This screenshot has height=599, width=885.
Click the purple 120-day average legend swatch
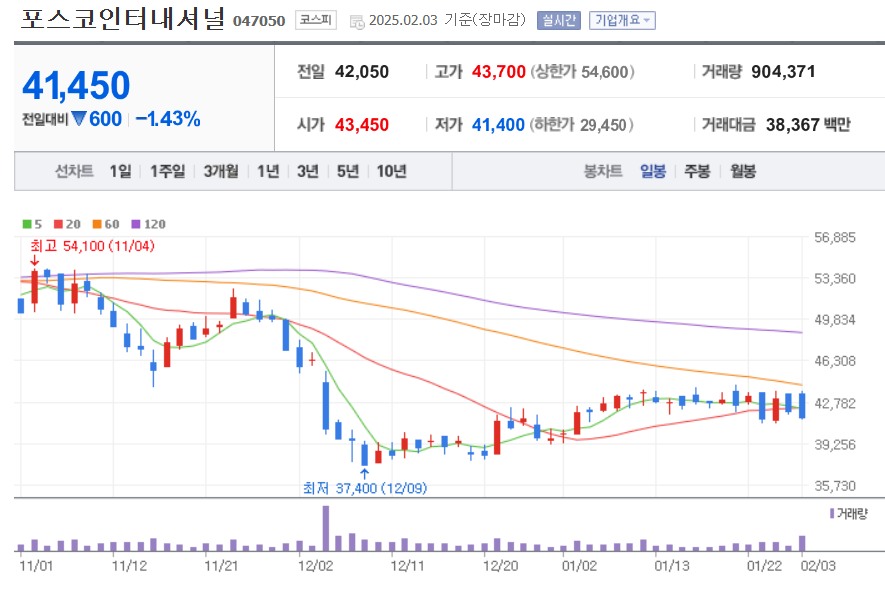pos(135,224)
